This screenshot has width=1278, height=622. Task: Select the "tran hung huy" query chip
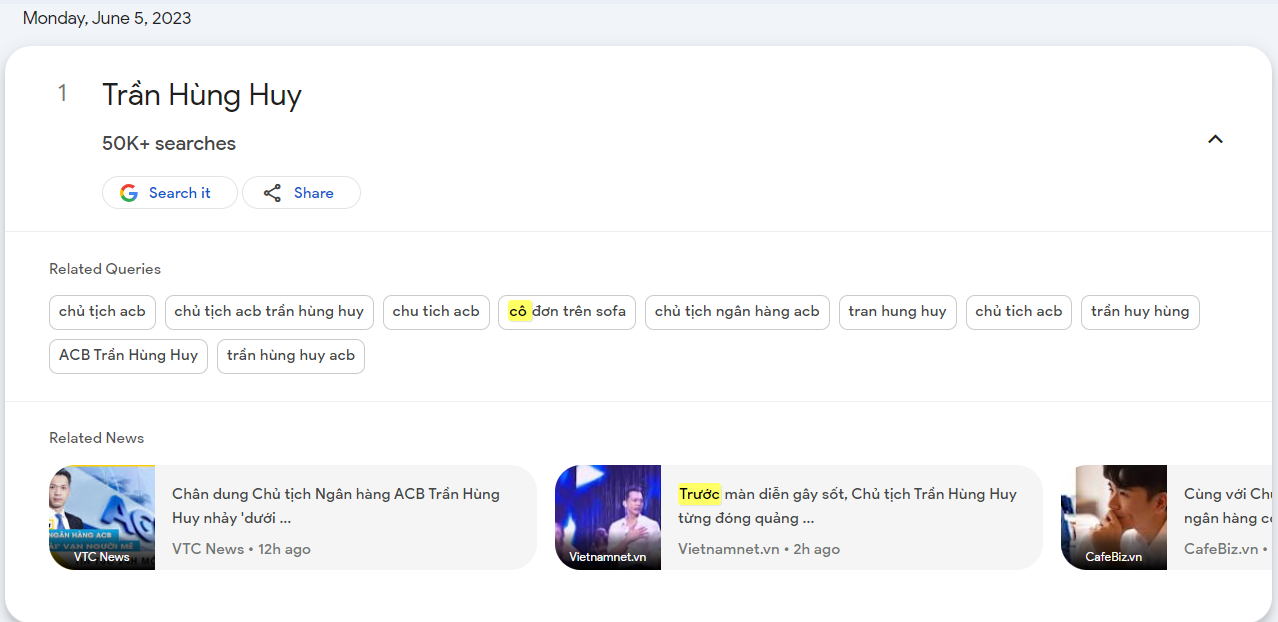(x=897, y=312)
